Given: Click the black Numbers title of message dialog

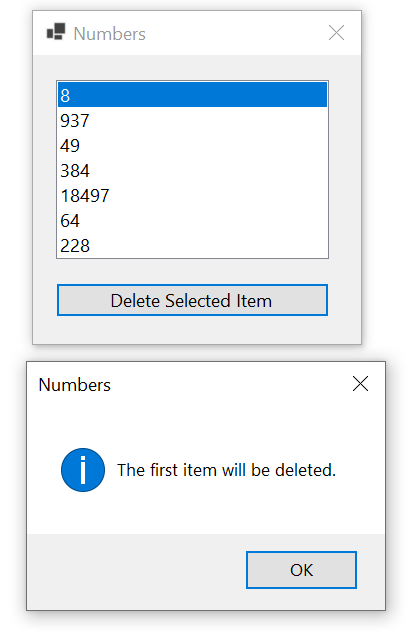Looking at the screenshot, I should click(x=74, y=384).
